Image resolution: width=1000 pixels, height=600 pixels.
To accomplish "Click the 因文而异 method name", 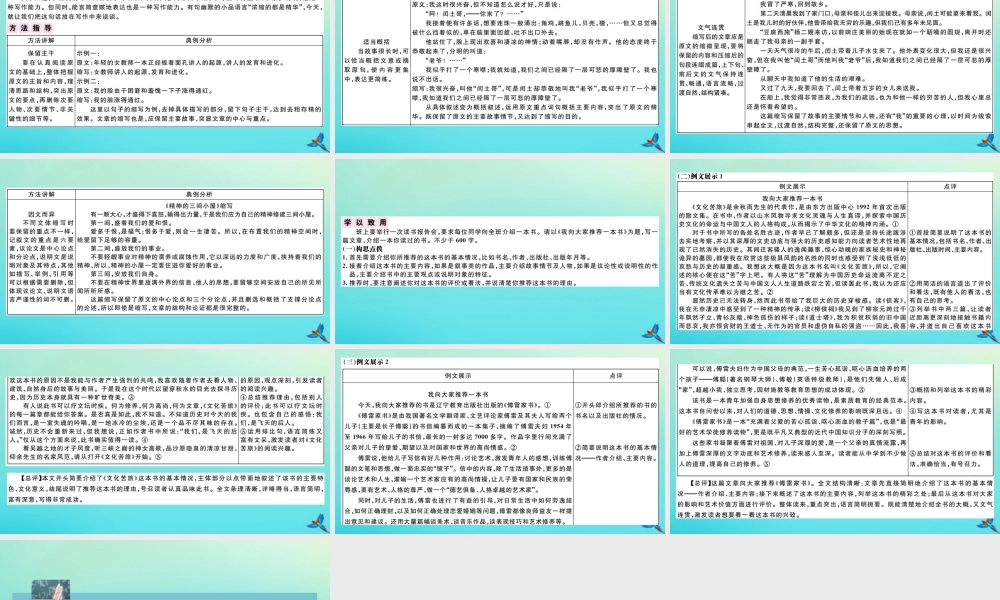I will pos(41,215).
